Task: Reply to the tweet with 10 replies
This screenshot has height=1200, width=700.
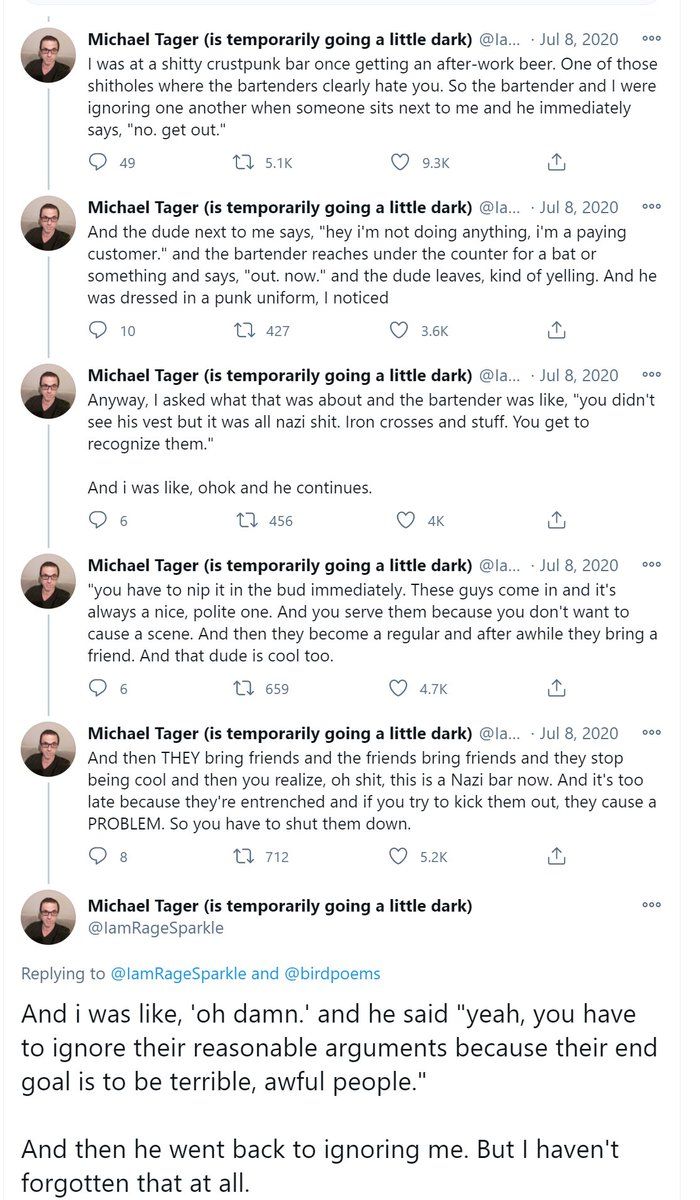Action: pos(98,330)
